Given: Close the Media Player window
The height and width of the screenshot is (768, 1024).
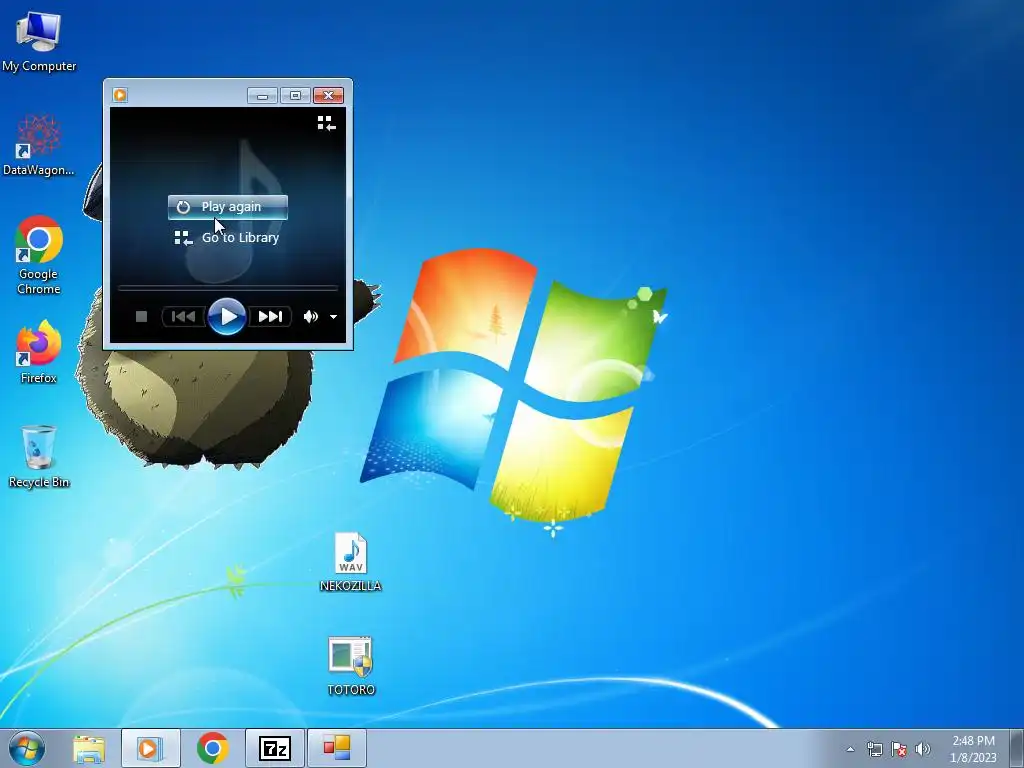Looking at the screenshot, I should [328, 96].
